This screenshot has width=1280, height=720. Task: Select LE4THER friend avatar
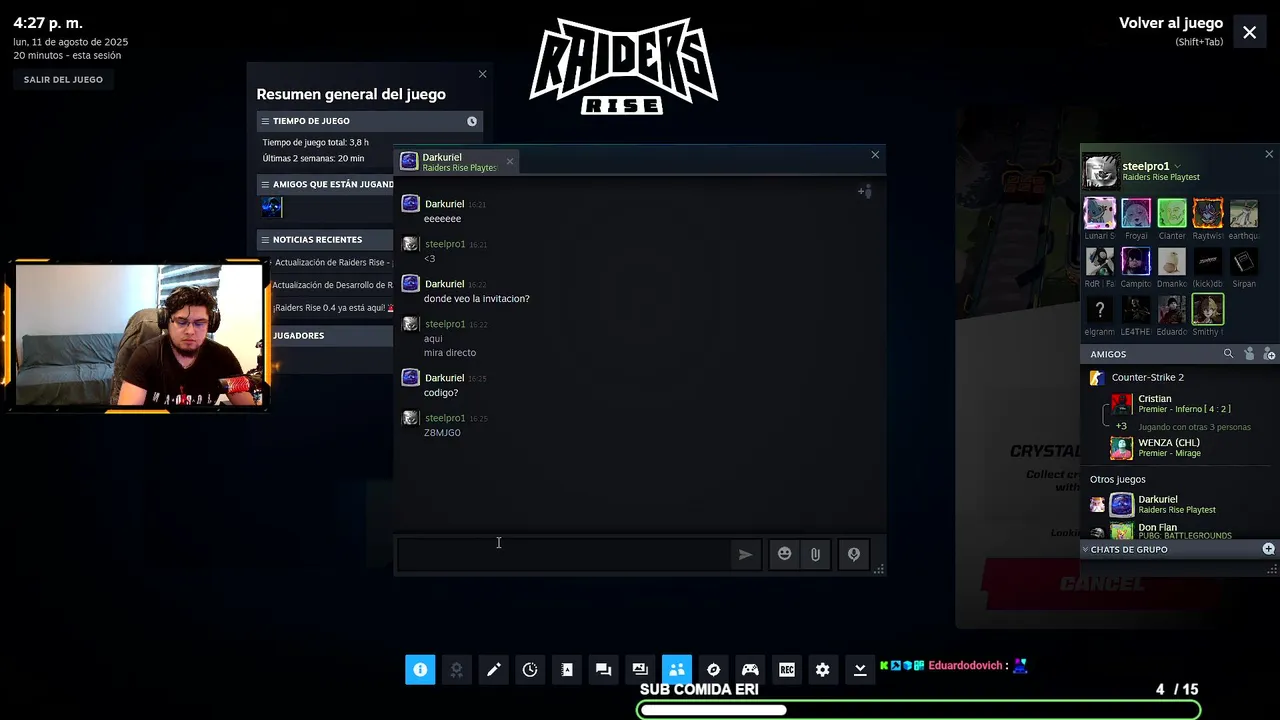[x=1136, y=309]
